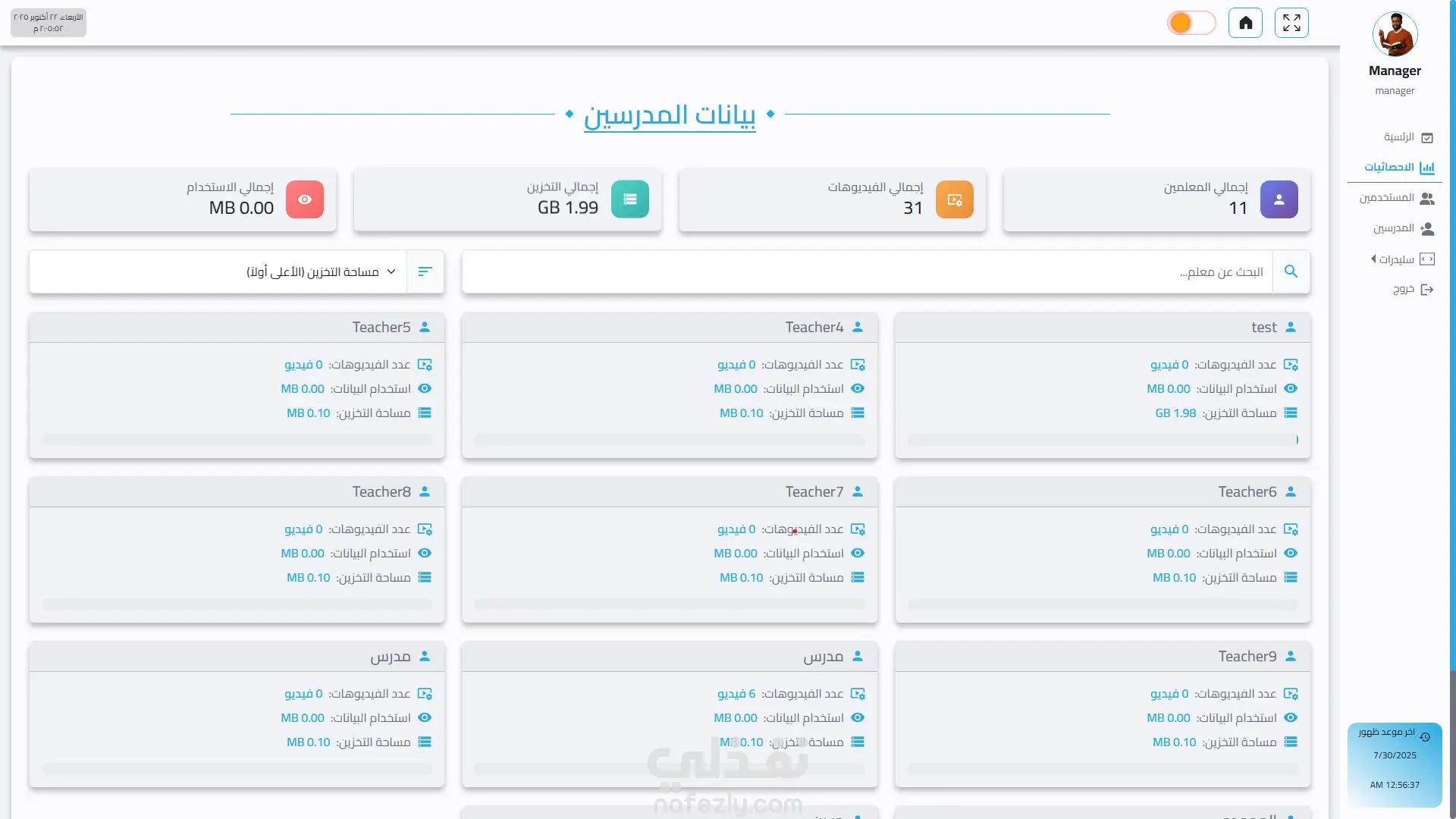1456x819 pixels.
Task: Click the eye icon in Teacher4 card
Action: click(x=858, y=388)
